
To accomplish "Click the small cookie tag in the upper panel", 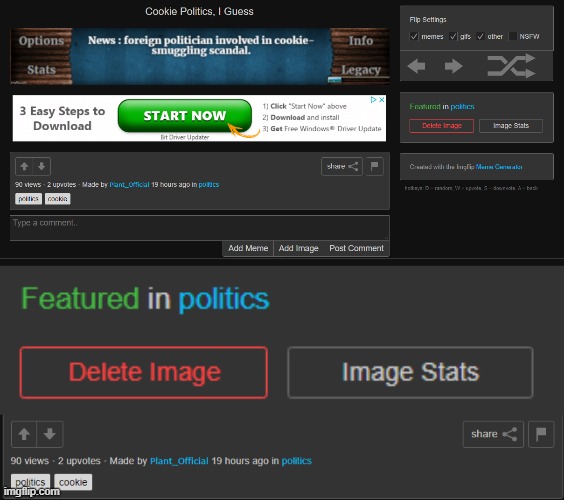I will [x=58, y=199].
